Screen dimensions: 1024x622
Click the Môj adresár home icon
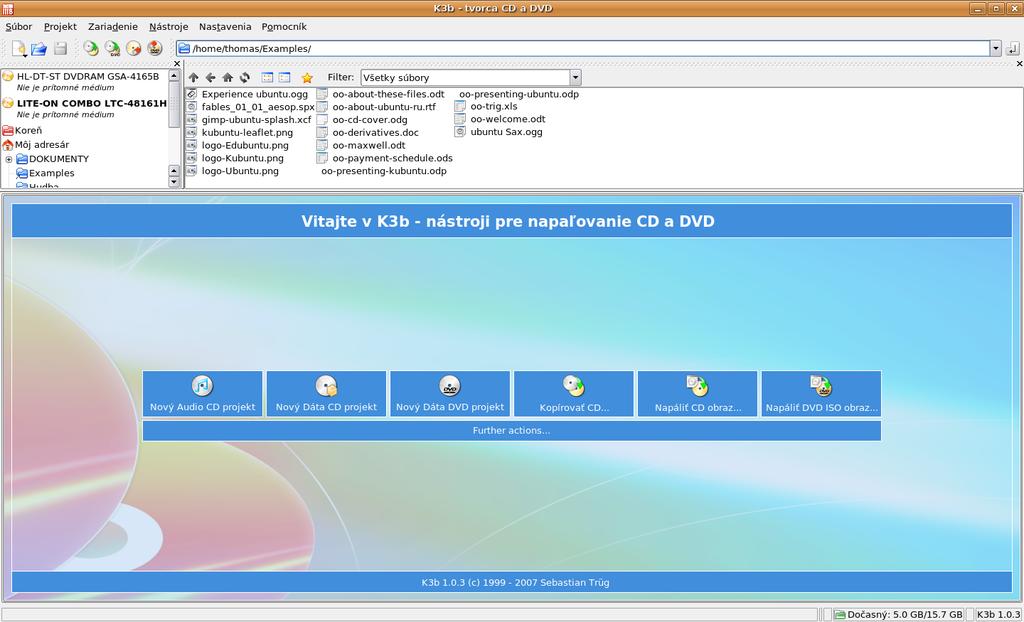click(x=8, y=144)
